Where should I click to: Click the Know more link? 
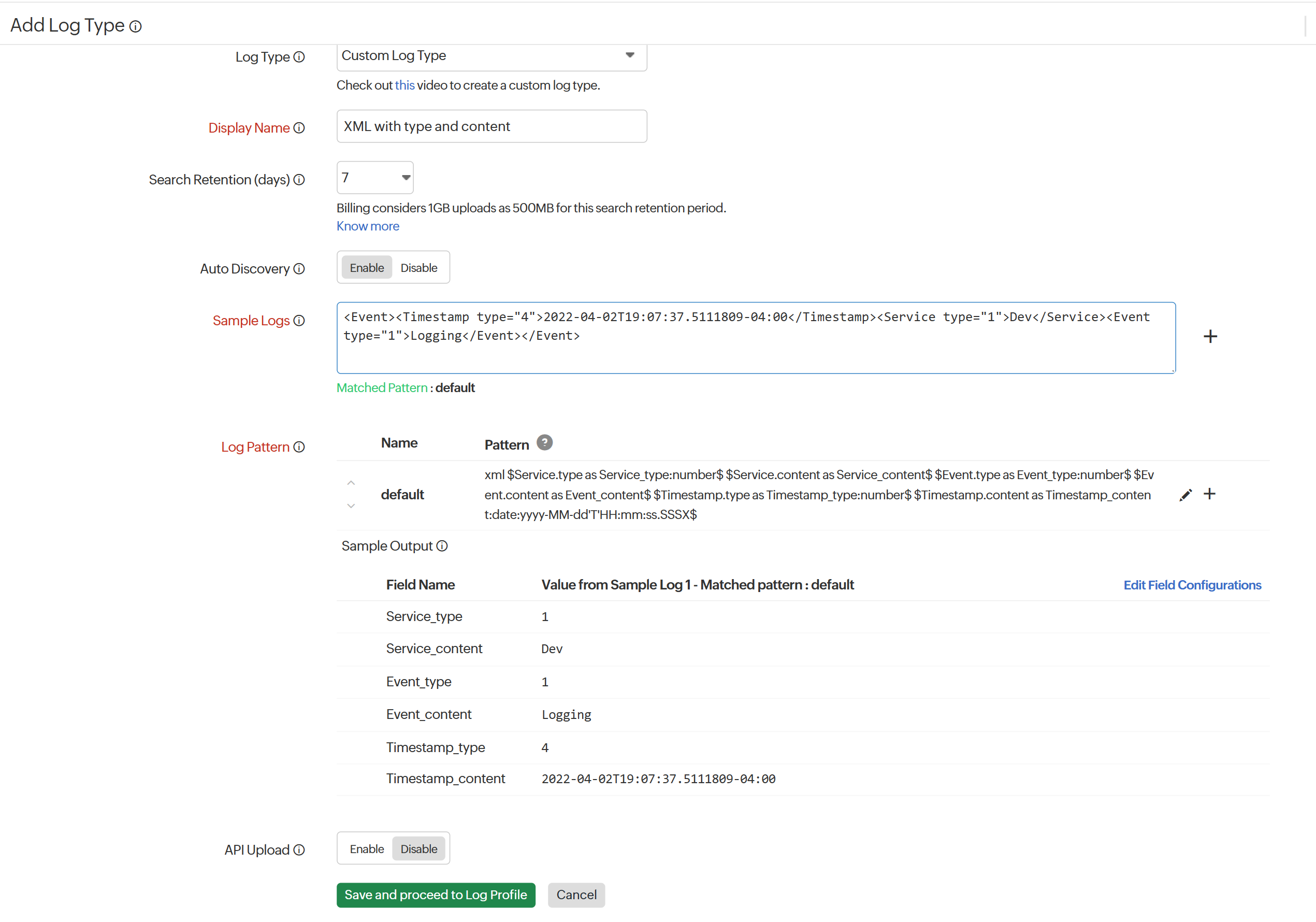(367, 226)
